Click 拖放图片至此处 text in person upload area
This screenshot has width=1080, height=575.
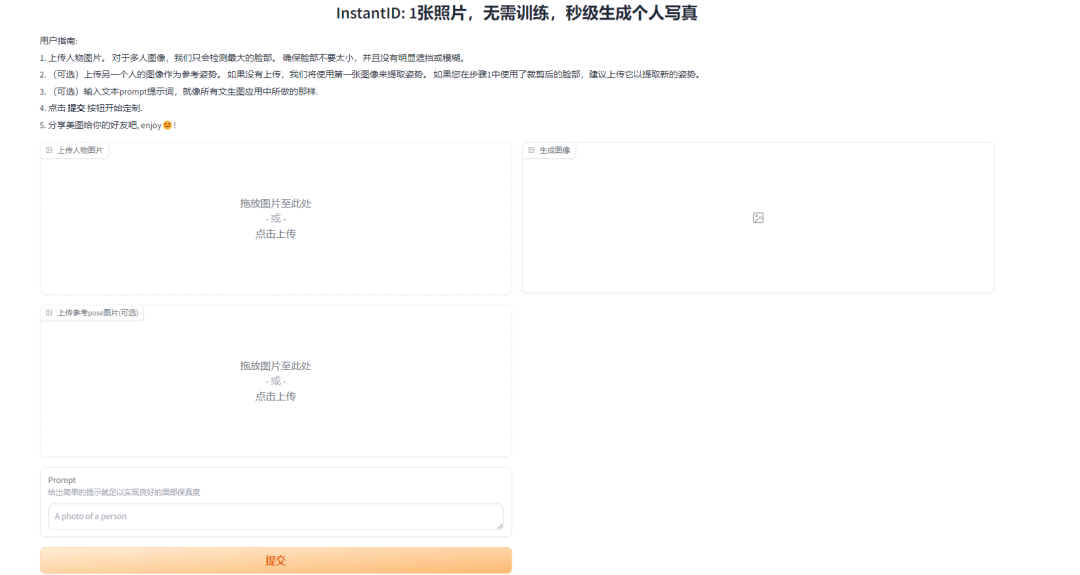pyautogui.click(x=275, y=203)
